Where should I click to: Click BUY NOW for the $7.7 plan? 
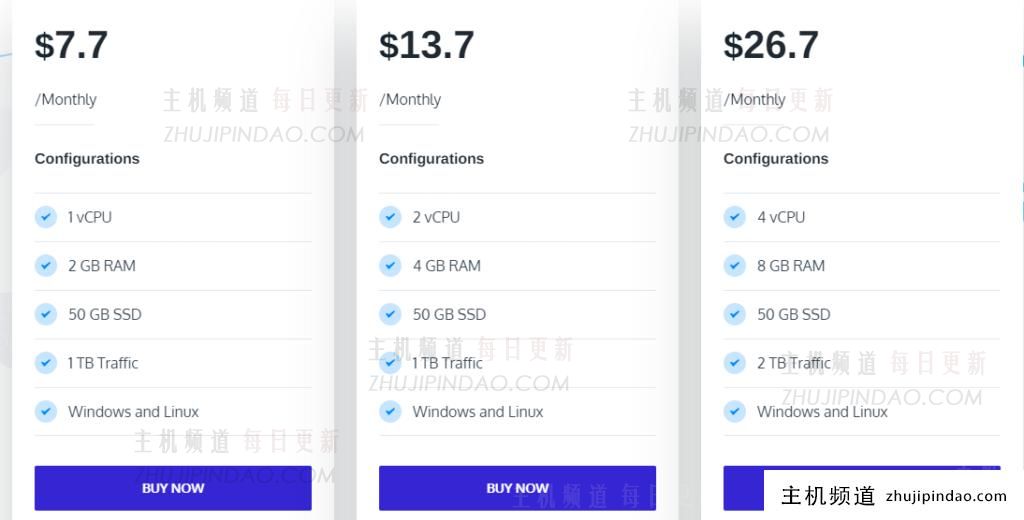(173, 488)
